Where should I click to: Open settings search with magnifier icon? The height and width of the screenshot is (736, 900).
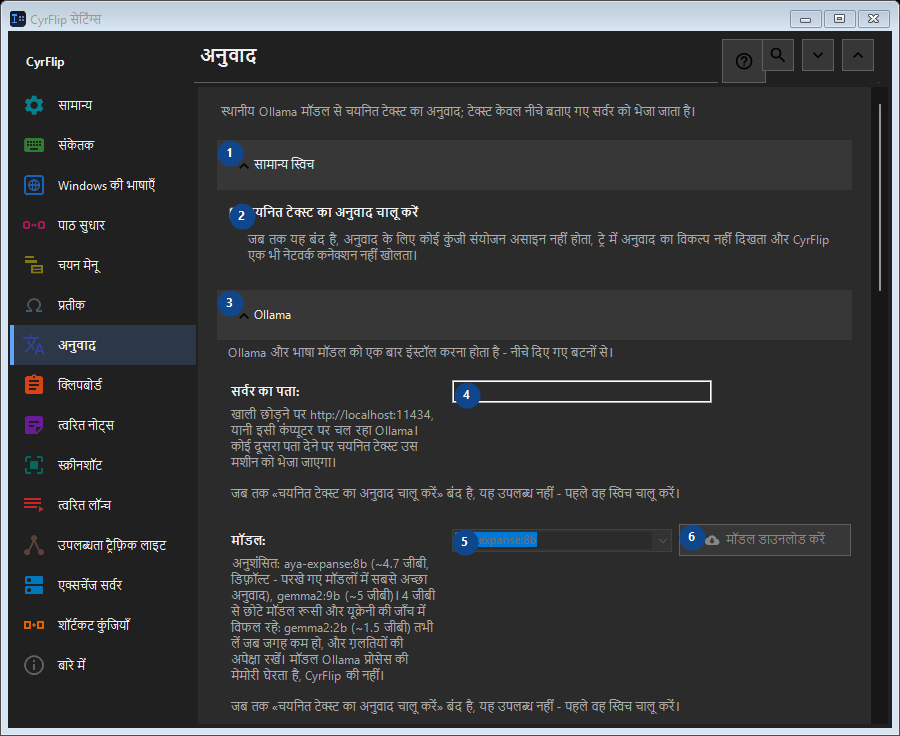[x=778, y=55]
